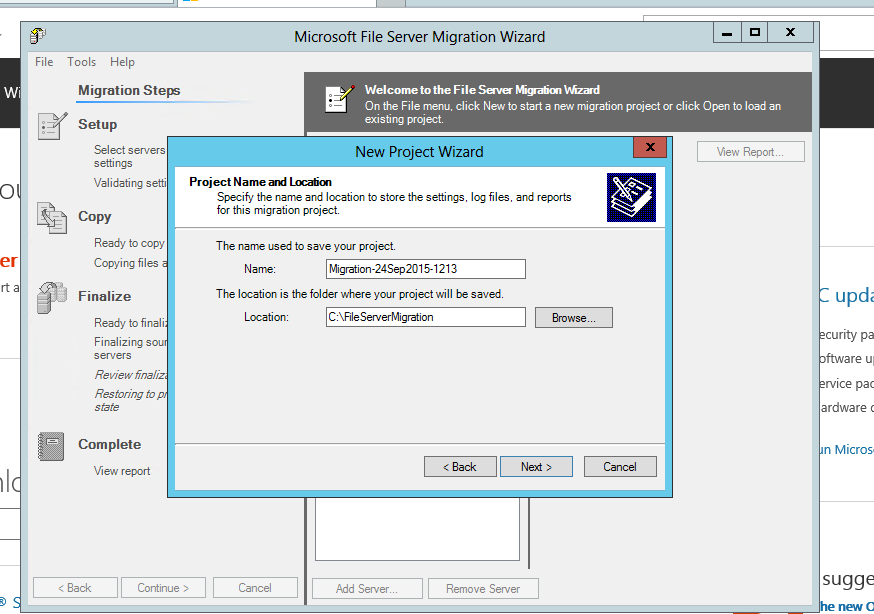Click Back in New Project Wizard
The width and height of the screenshot is (874, 614).
(x=460, y=467)
